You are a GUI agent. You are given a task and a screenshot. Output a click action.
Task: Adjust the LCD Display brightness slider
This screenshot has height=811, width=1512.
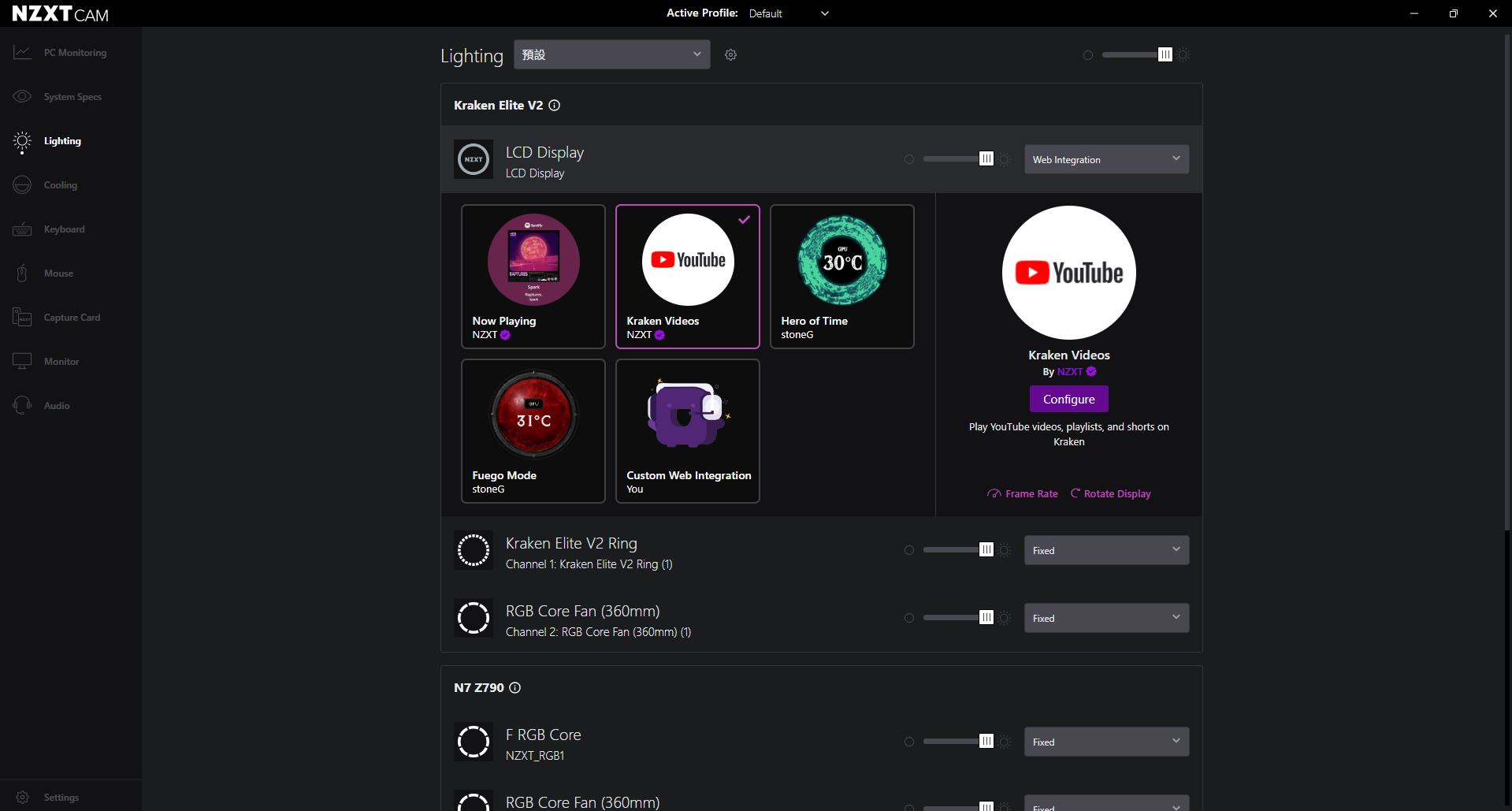[x=957, y=159]
